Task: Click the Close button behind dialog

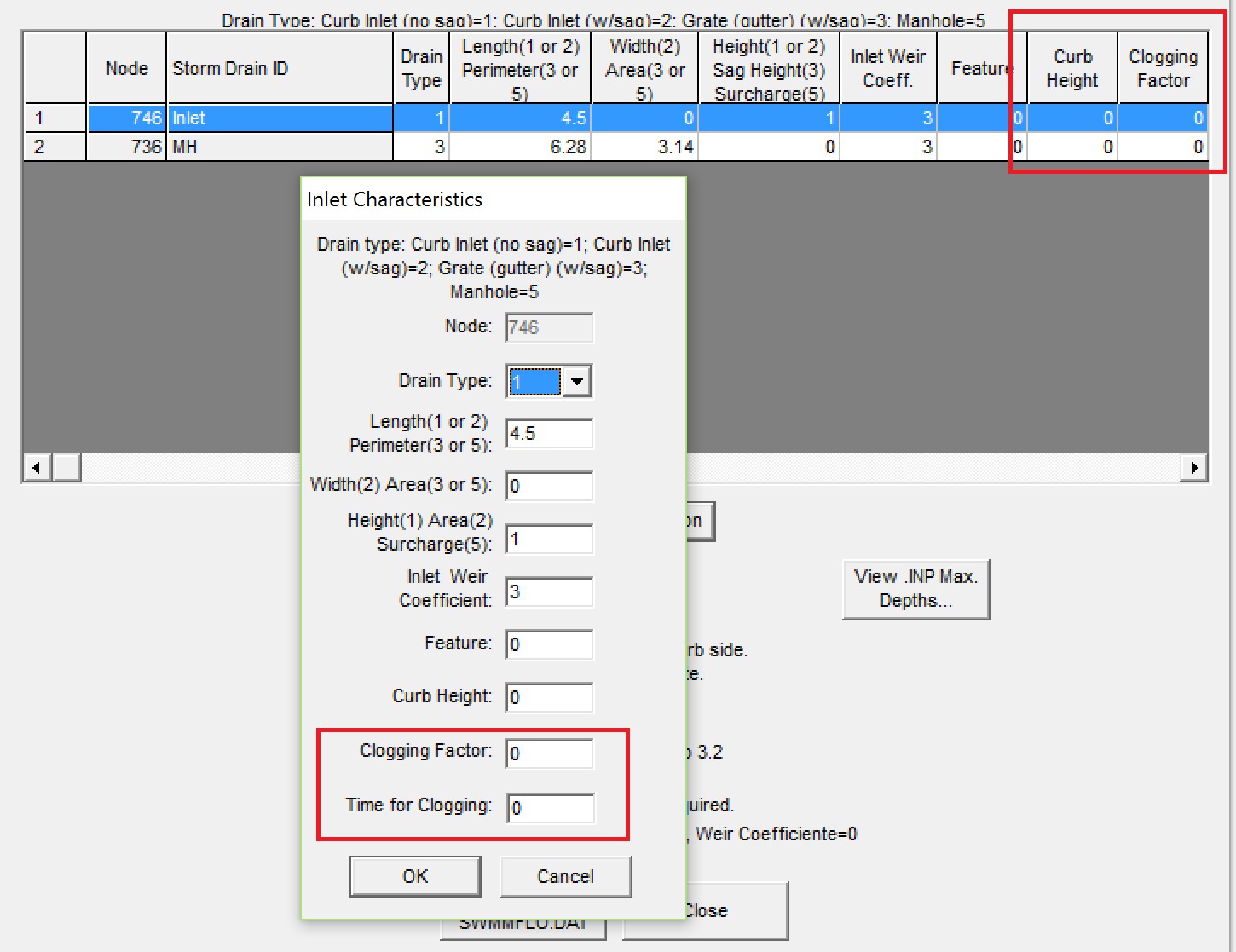Action: (737, 910)
